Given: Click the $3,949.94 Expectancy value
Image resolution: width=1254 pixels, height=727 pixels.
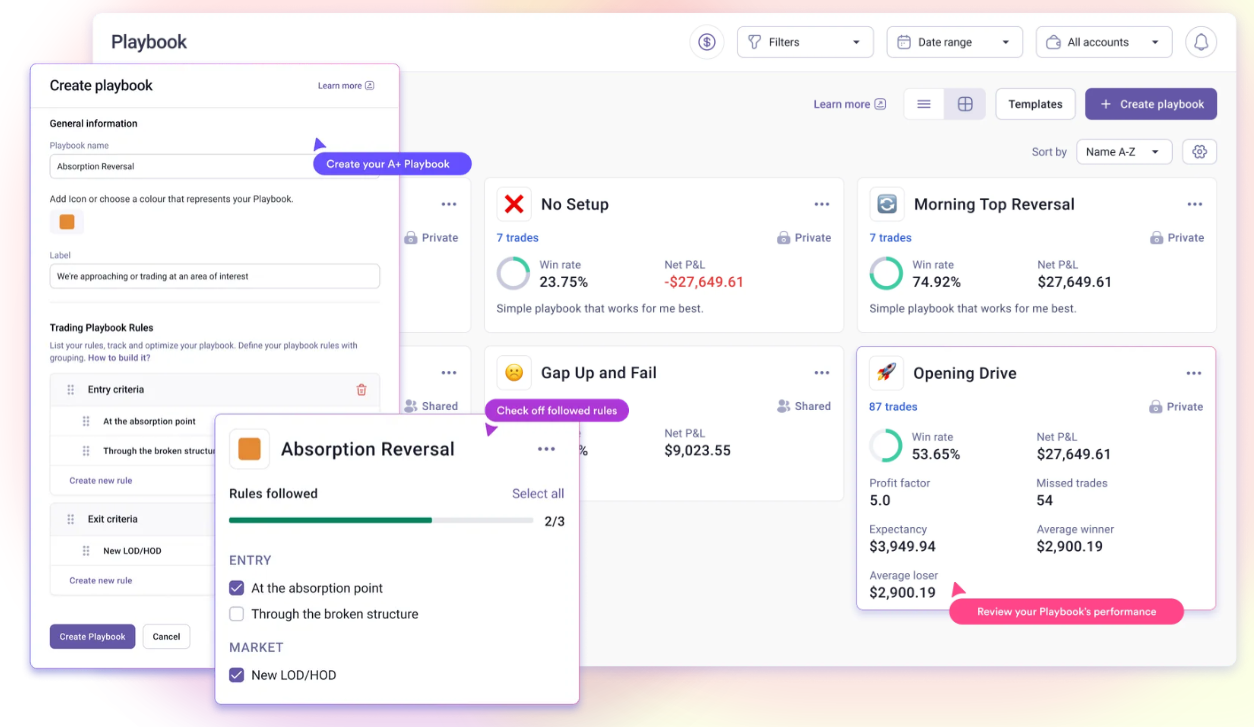Looking at the screenshot, I should click(903, 546).
